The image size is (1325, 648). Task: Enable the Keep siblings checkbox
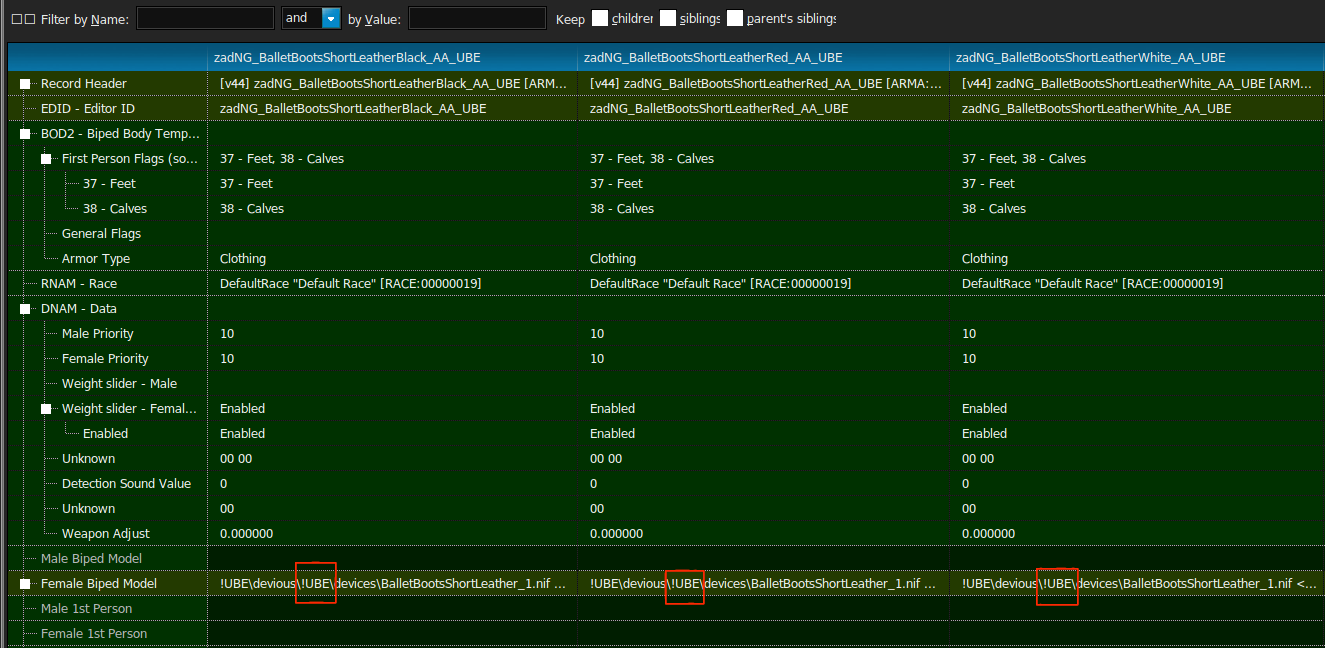point(668,18)
